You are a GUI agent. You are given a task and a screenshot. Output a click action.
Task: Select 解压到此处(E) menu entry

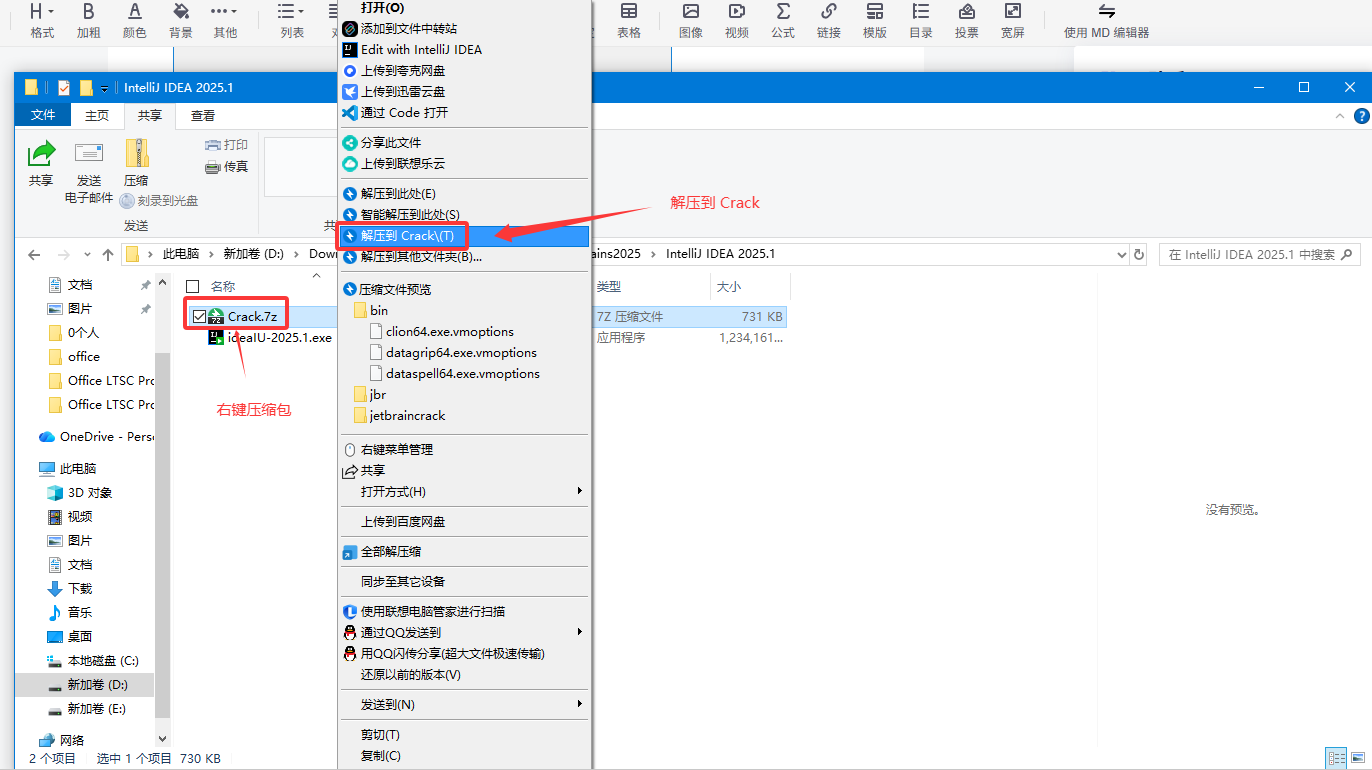pyautogui.click(x=465, y=193)
